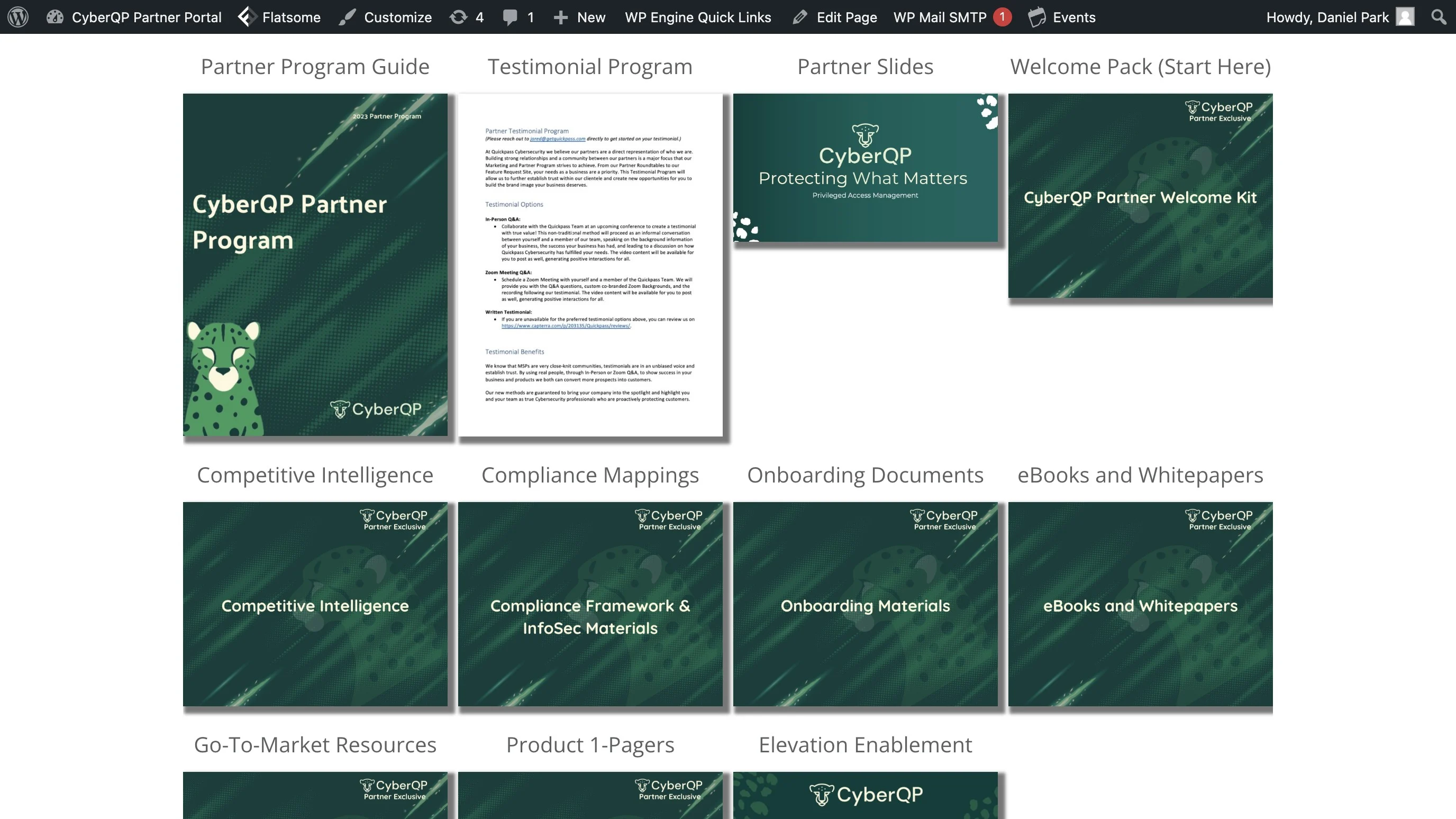The image size is (1456, 819).
Task: Open the card below Product 1-Pagers
Action: [590, 795]
